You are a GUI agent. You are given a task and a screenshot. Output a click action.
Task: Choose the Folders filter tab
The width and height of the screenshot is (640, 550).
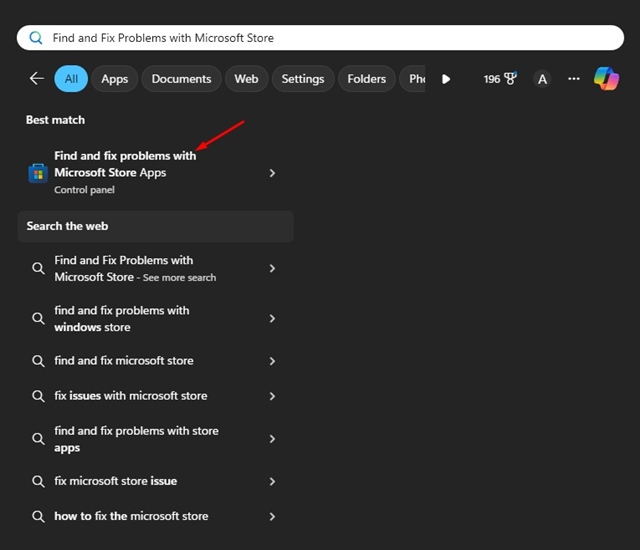(366, 79)
